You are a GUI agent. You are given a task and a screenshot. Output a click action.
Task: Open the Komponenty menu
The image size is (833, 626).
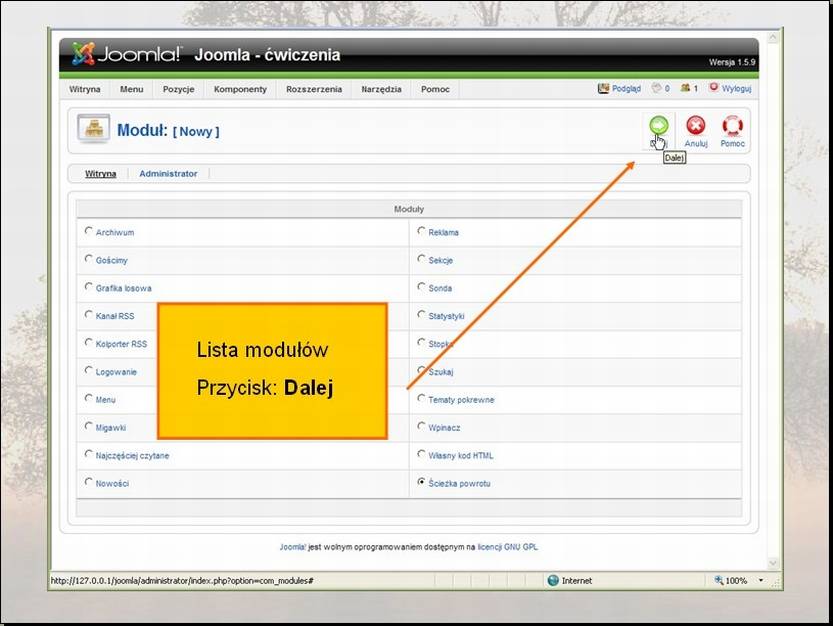point(240,89)
